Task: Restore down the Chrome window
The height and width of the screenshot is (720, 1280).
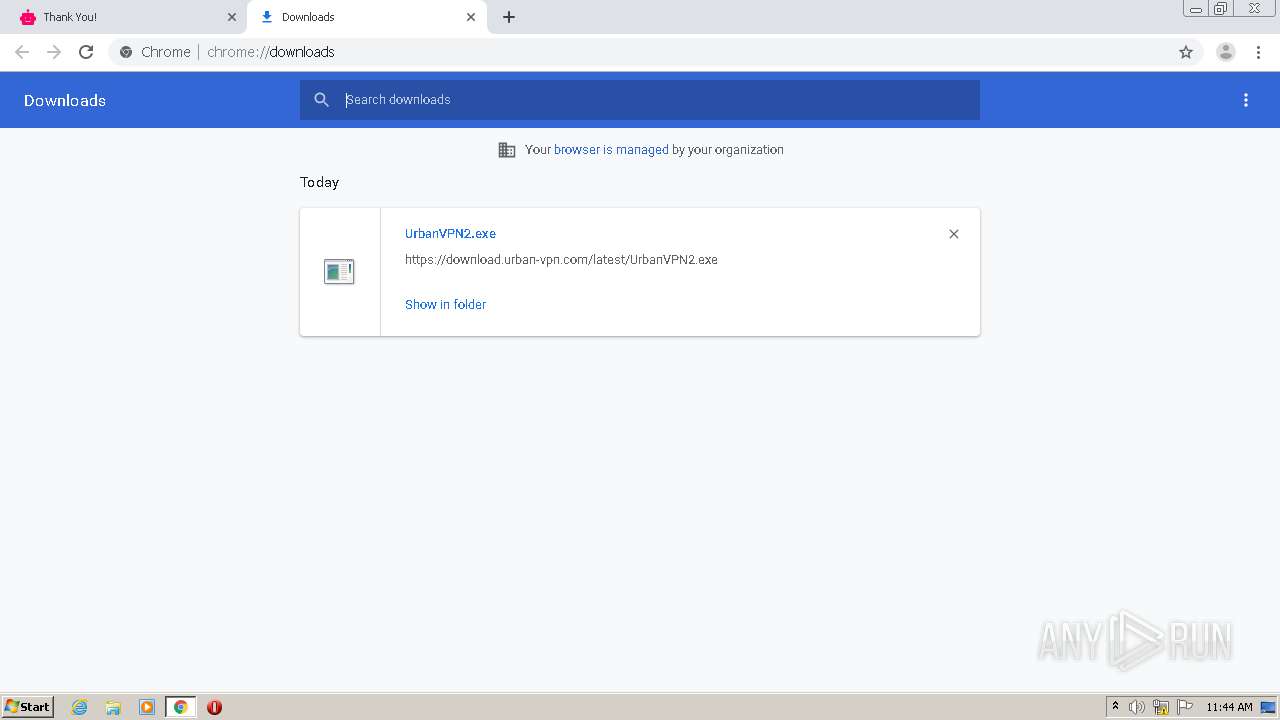Action: [1221, 9]
